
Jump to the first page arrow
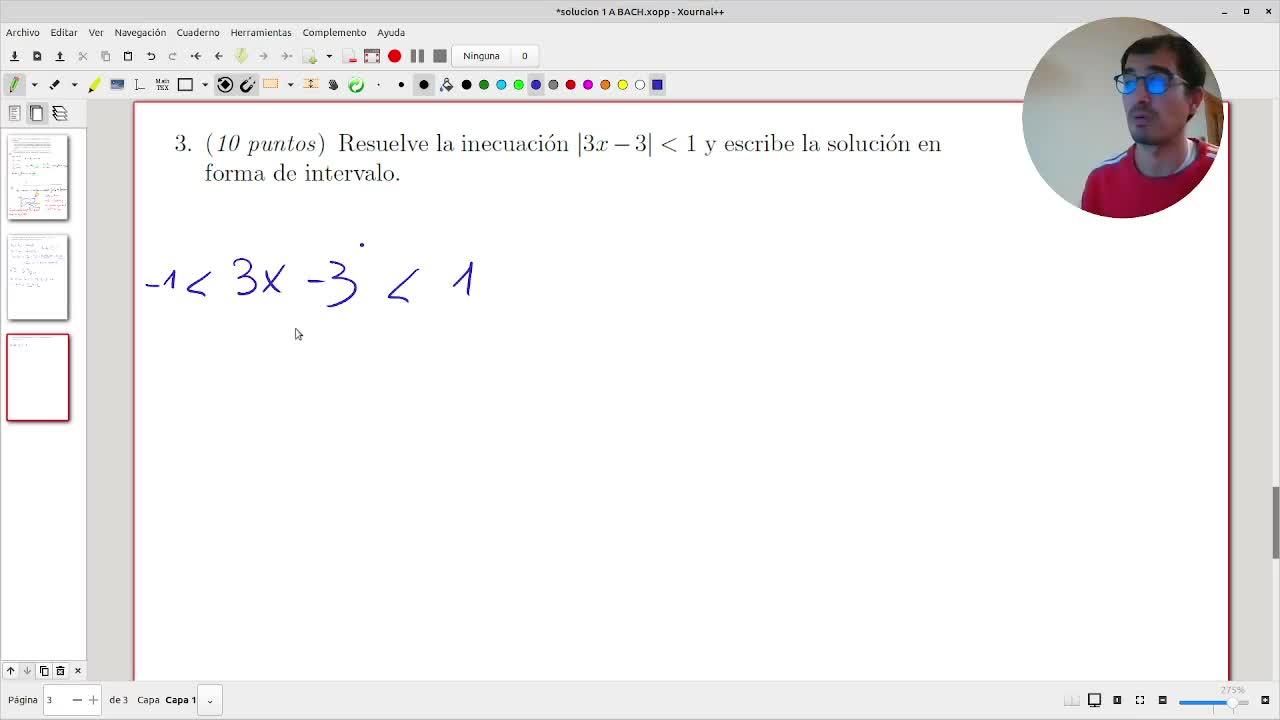pyautogui.click(x=196, y=56)
